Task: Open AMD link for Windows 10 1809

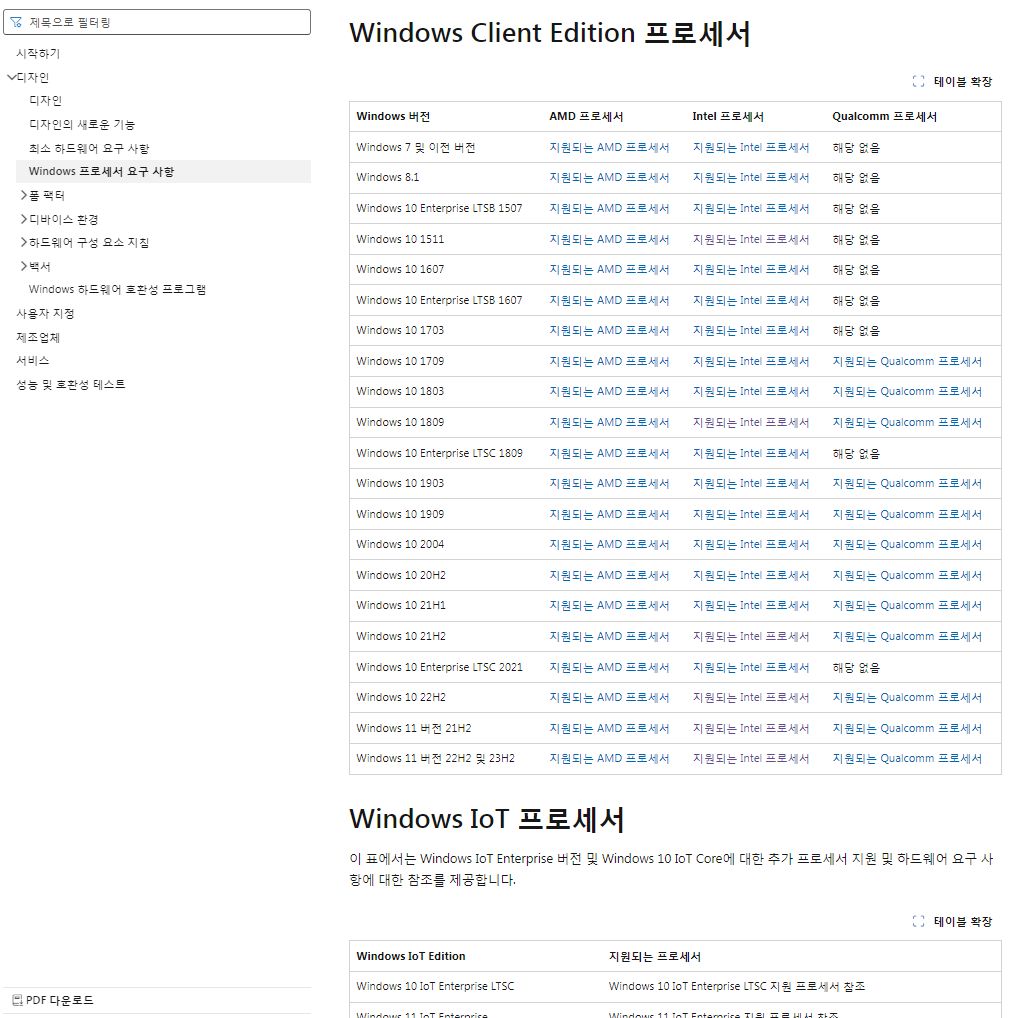Action: pos(609,422)
